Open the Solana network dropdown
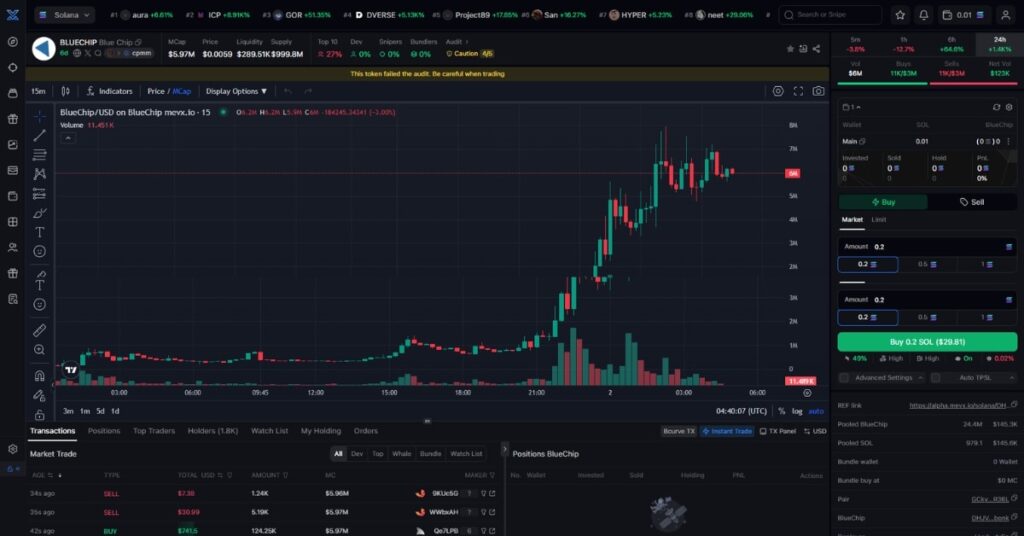 [65, 14]
